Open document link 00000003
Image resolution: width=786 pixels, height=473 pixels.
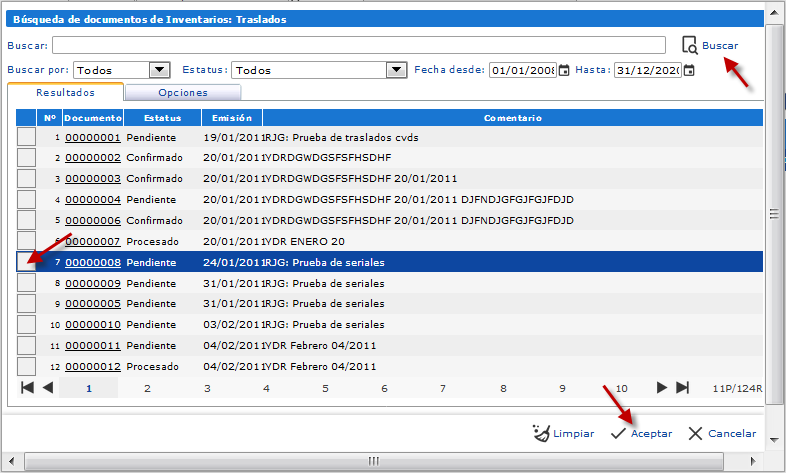(x=93, y=178)
